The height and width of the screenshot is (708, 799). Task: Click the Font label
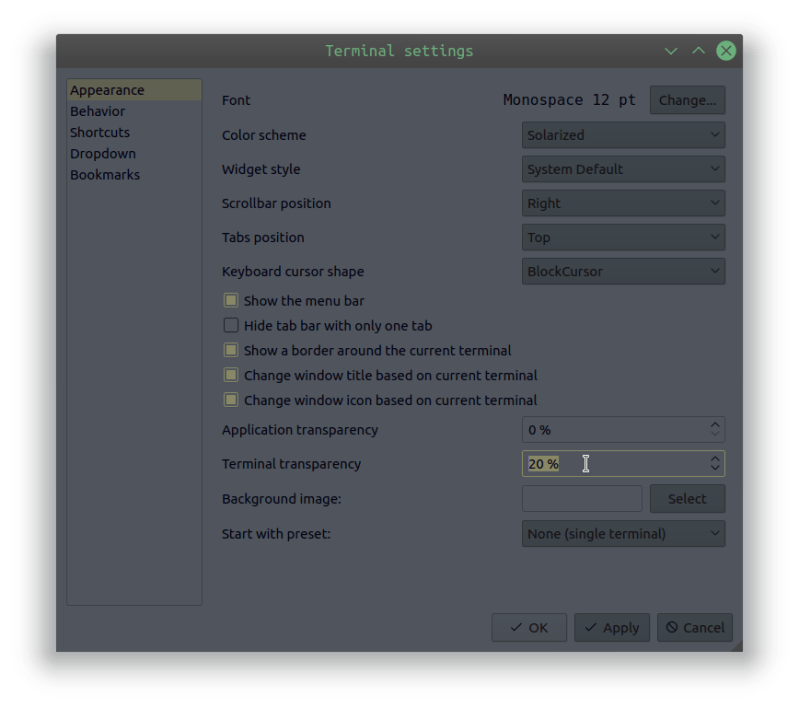tap(236, 100)
